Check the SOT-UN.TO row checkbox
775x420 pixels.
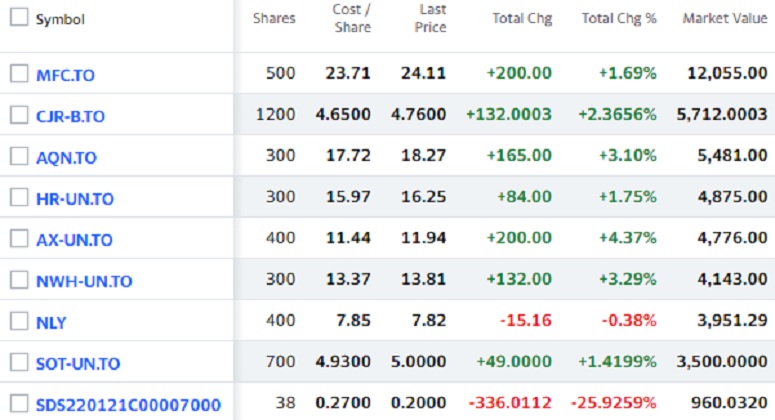19,362
